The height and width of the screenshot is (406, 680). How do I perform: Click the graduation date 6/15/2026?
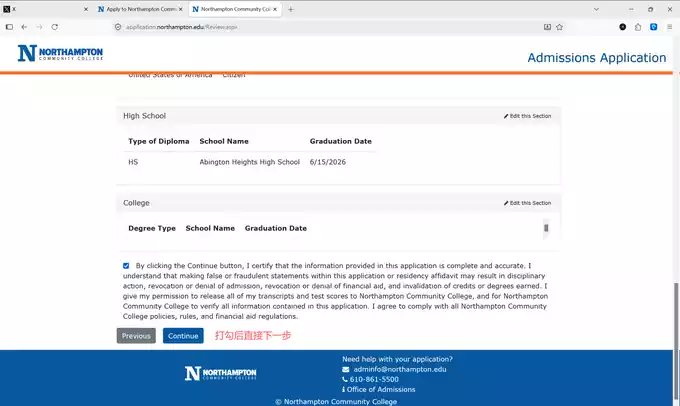tap(327, 162)
